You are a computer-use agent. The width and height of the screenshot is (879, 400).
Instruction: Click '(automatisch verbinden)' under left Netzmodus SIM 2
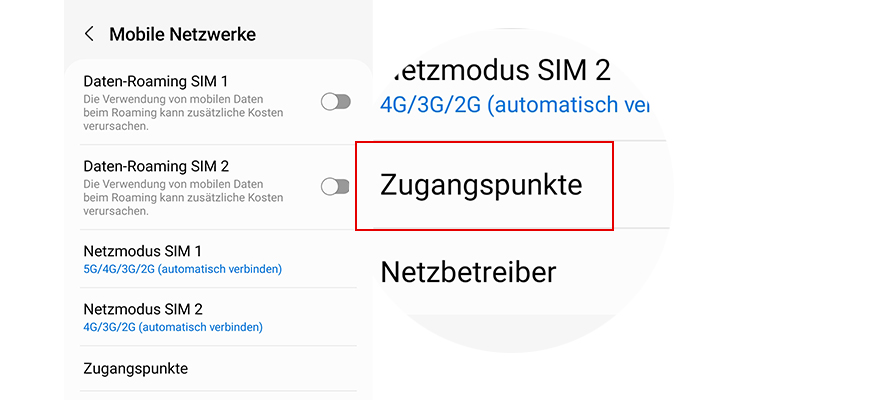[201, 327]
